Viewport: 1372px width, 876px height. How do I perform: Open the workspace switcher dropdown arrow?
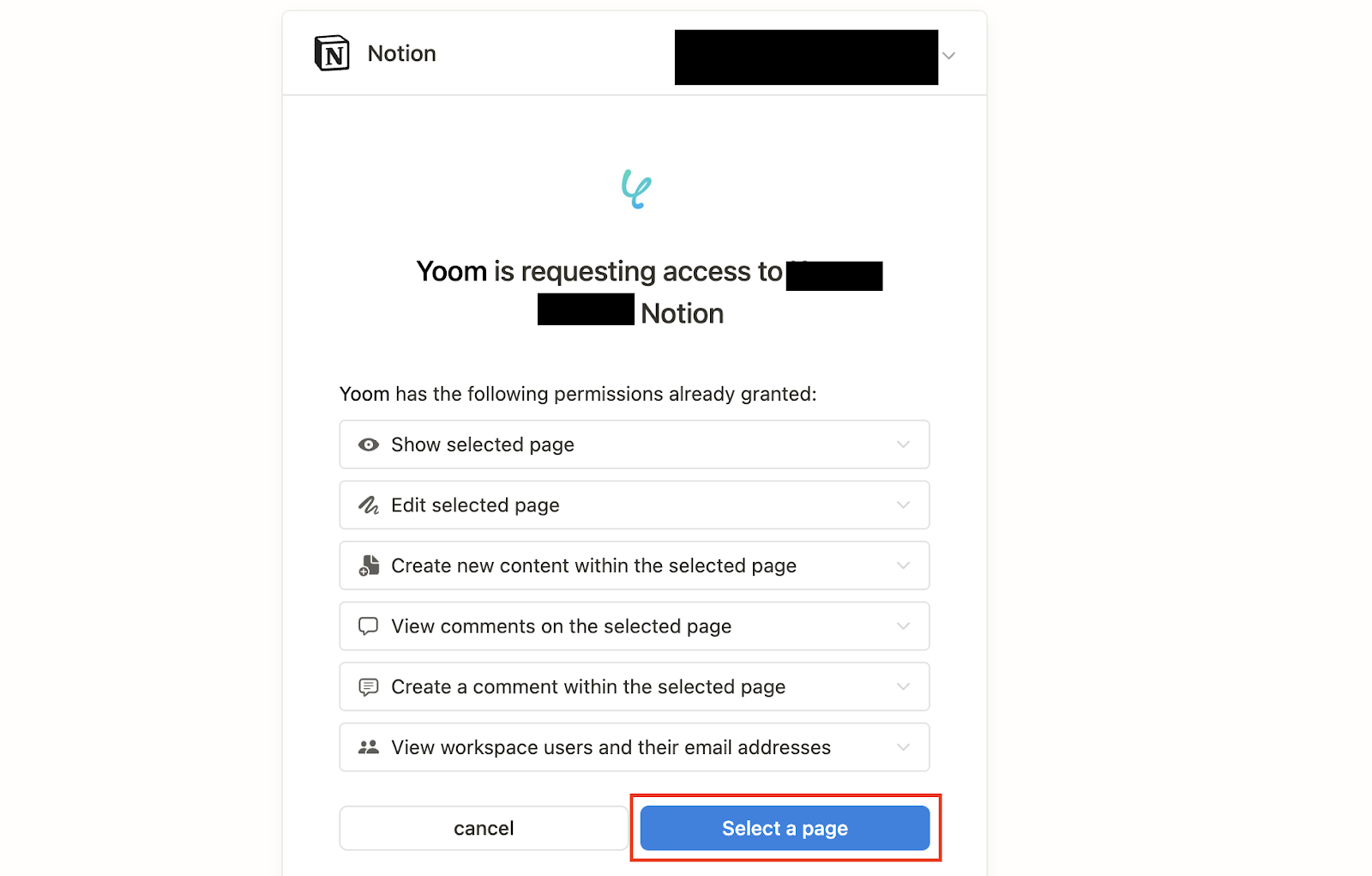pyautogui.click(x=948, y=56)
